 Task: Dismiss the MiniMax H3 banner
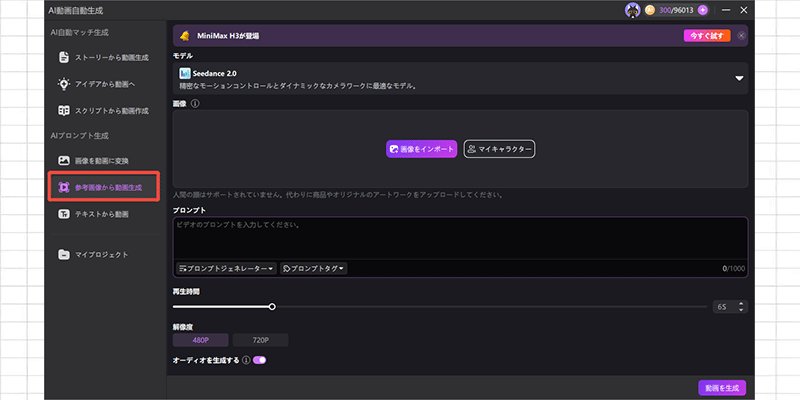[x=741, y=36]
